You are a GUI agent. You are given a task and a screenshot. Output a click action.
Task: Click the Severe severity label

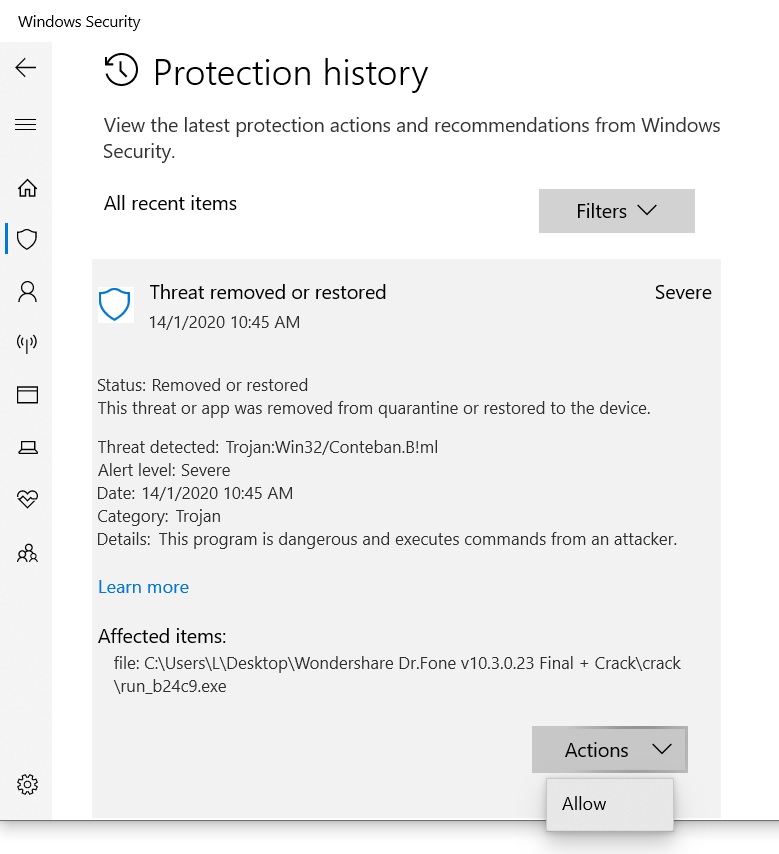[x=683, y=292]
